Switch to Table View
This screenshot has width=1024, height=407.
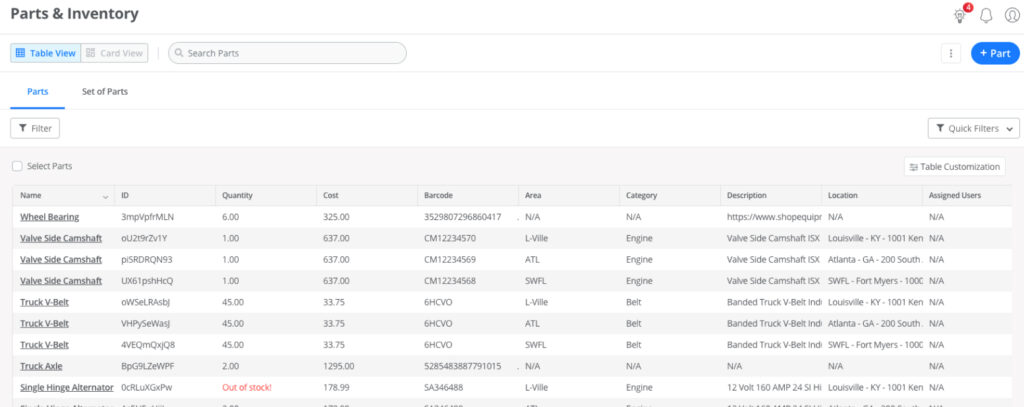click(x=45, y=53)
